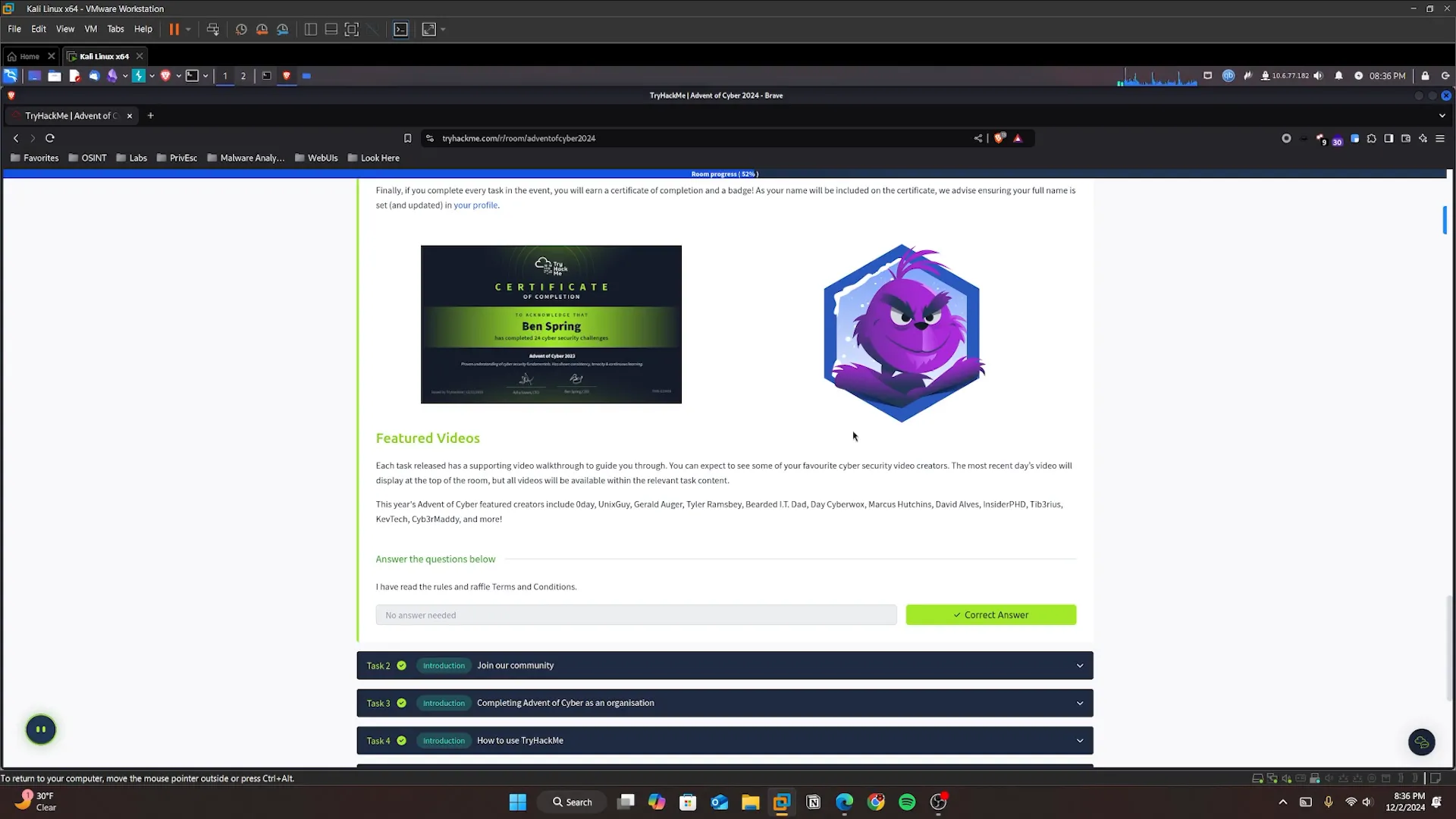The image size is (1456, 819).
Task: Open Brave Leo AI sparkle icon
Action: (x=1423, y=139)
